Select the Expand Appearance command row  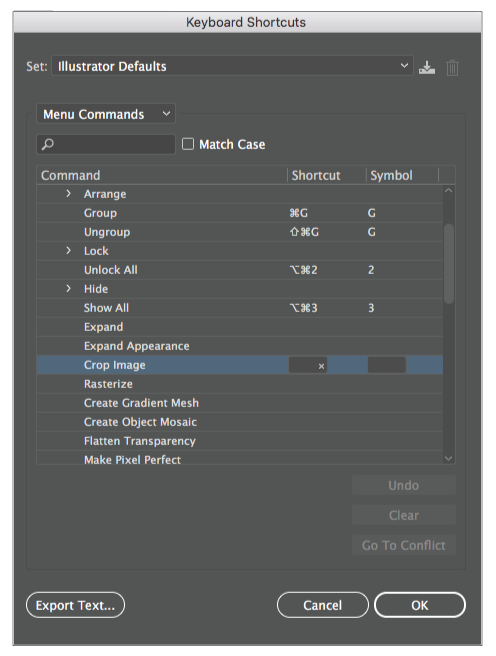(x=240, y=346)
